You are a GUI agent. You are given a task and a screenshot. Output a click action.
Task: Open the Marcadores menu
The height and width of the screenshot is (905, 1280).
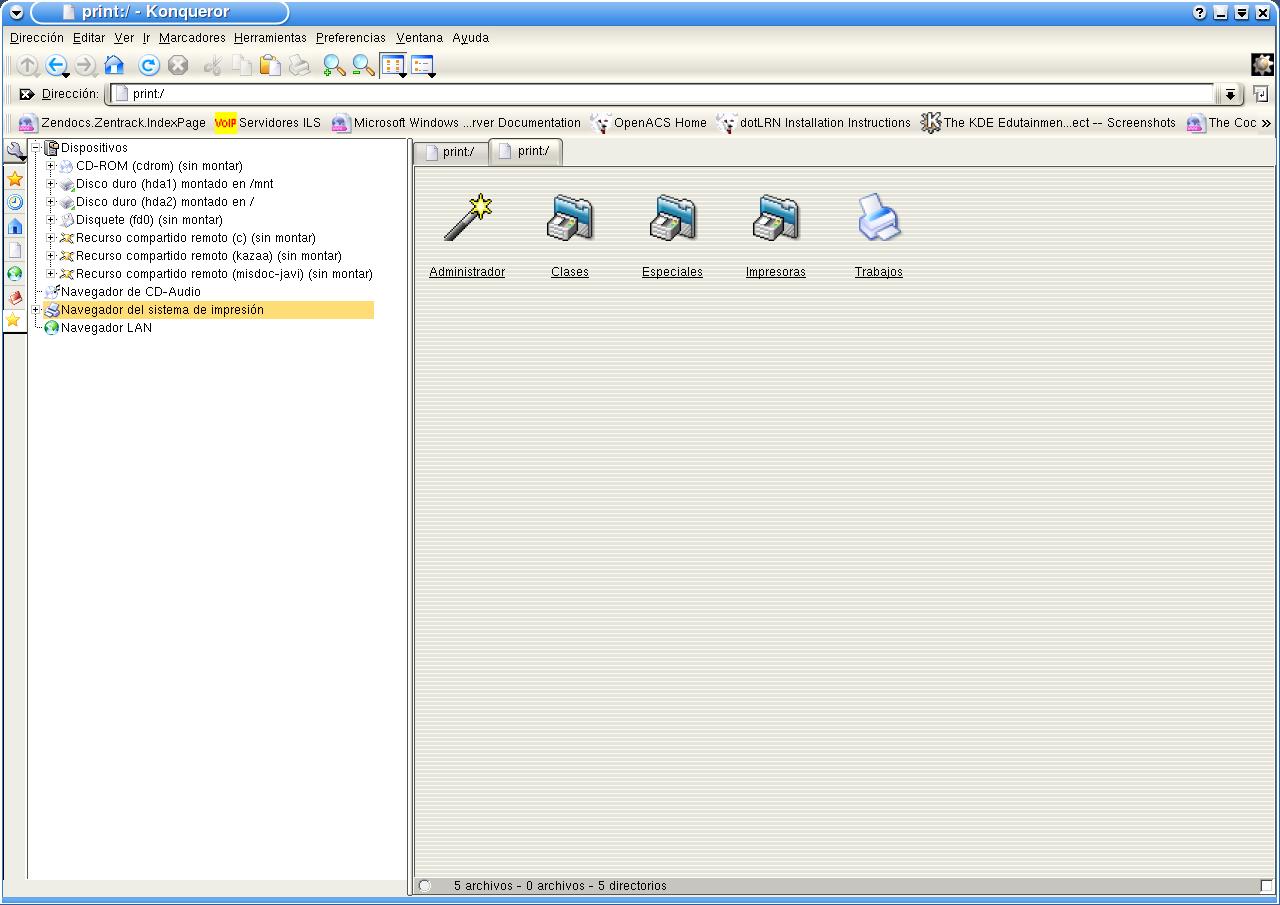coord(192,38)
